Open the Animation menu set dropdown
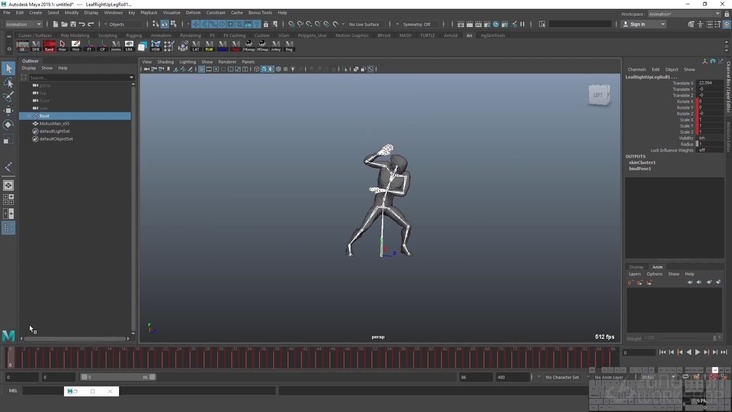The width and height of the screenshot is (732, 412). pos(22,24)
